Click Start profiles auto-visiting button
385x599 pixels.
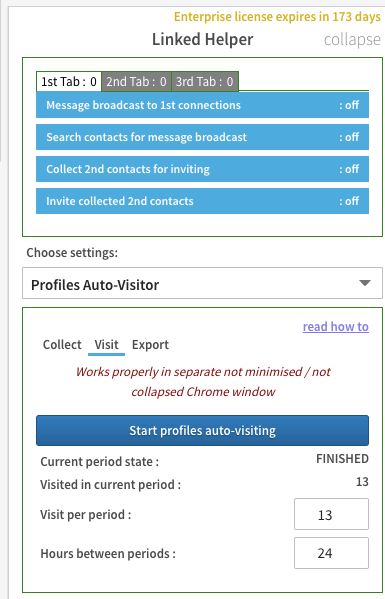click(202, 431)
